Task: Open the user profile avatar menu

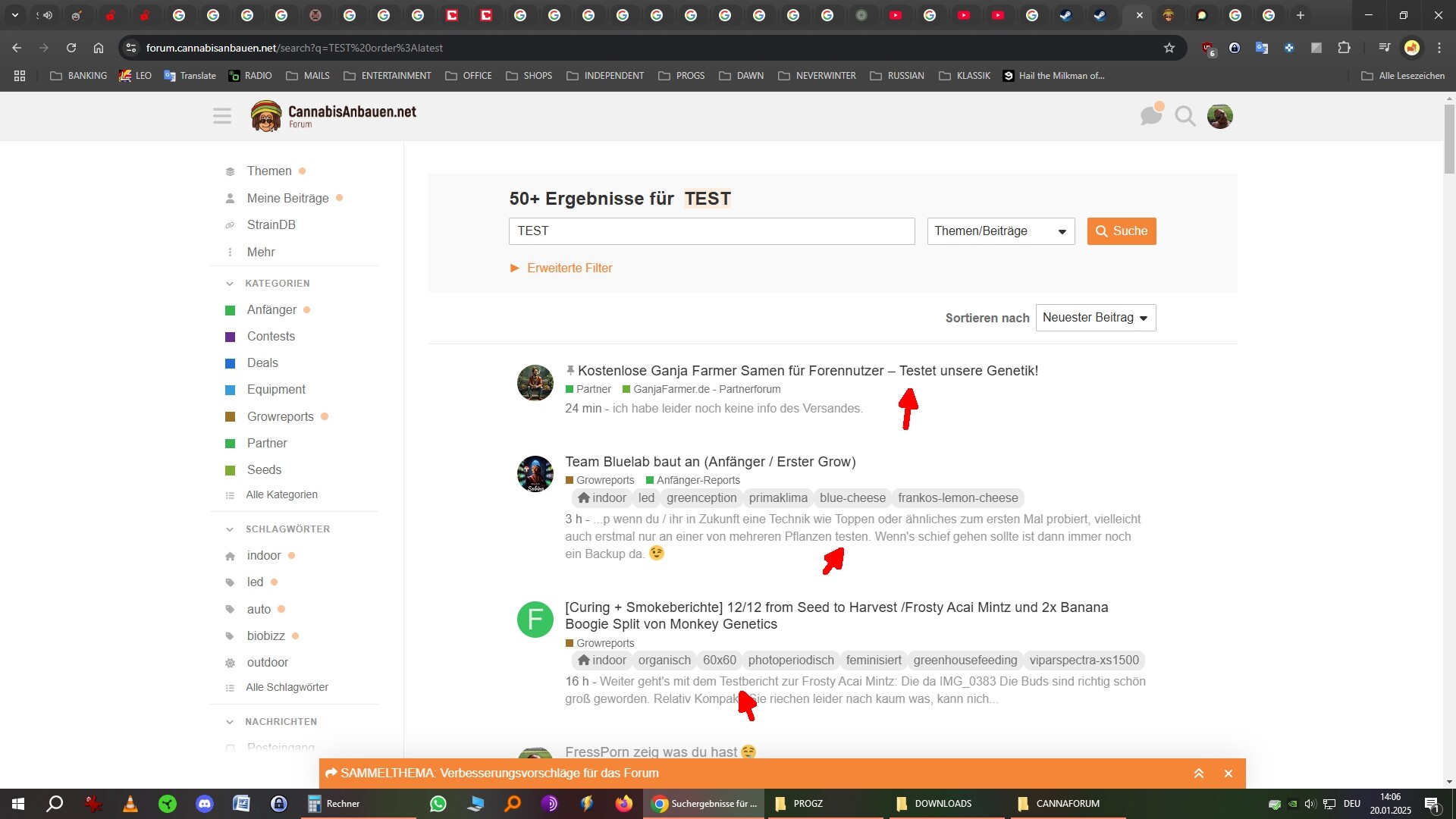Action: pyautogui.click(x=1219, y=116)
